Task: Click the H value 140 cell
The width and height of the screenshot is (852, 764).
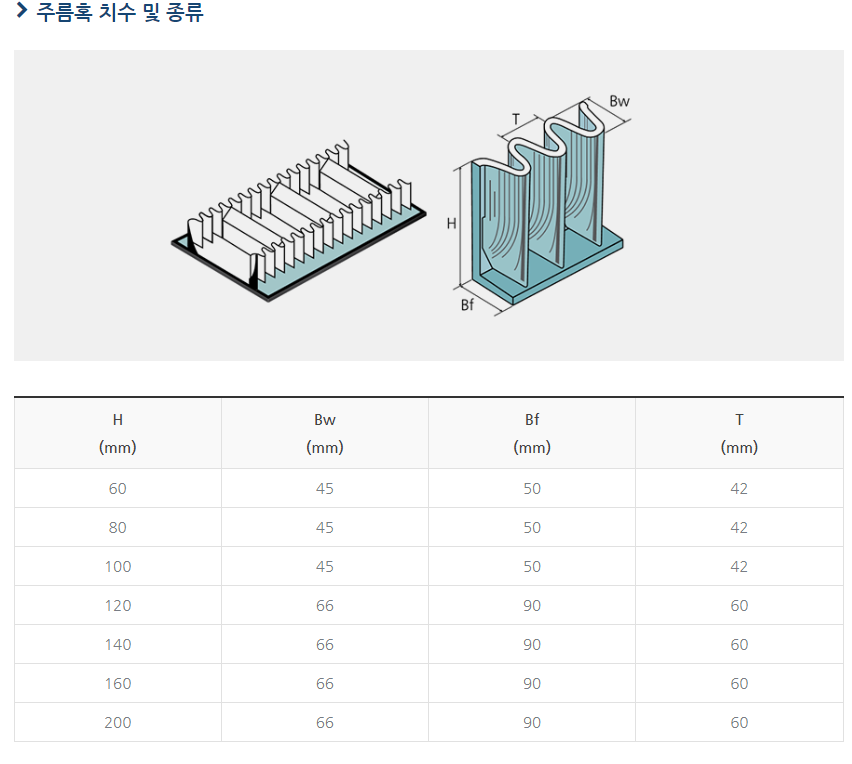Action: click(x=118, y=644)
